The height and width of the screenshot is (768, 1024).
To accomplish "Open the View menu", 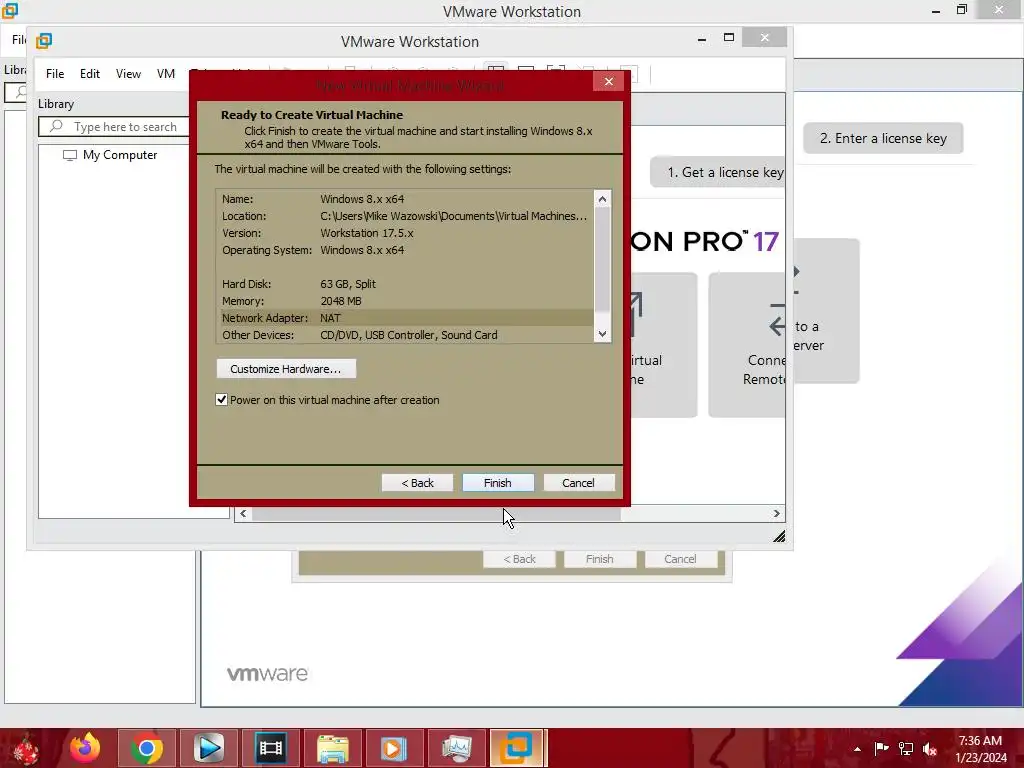I will click(x=128, y=74).
